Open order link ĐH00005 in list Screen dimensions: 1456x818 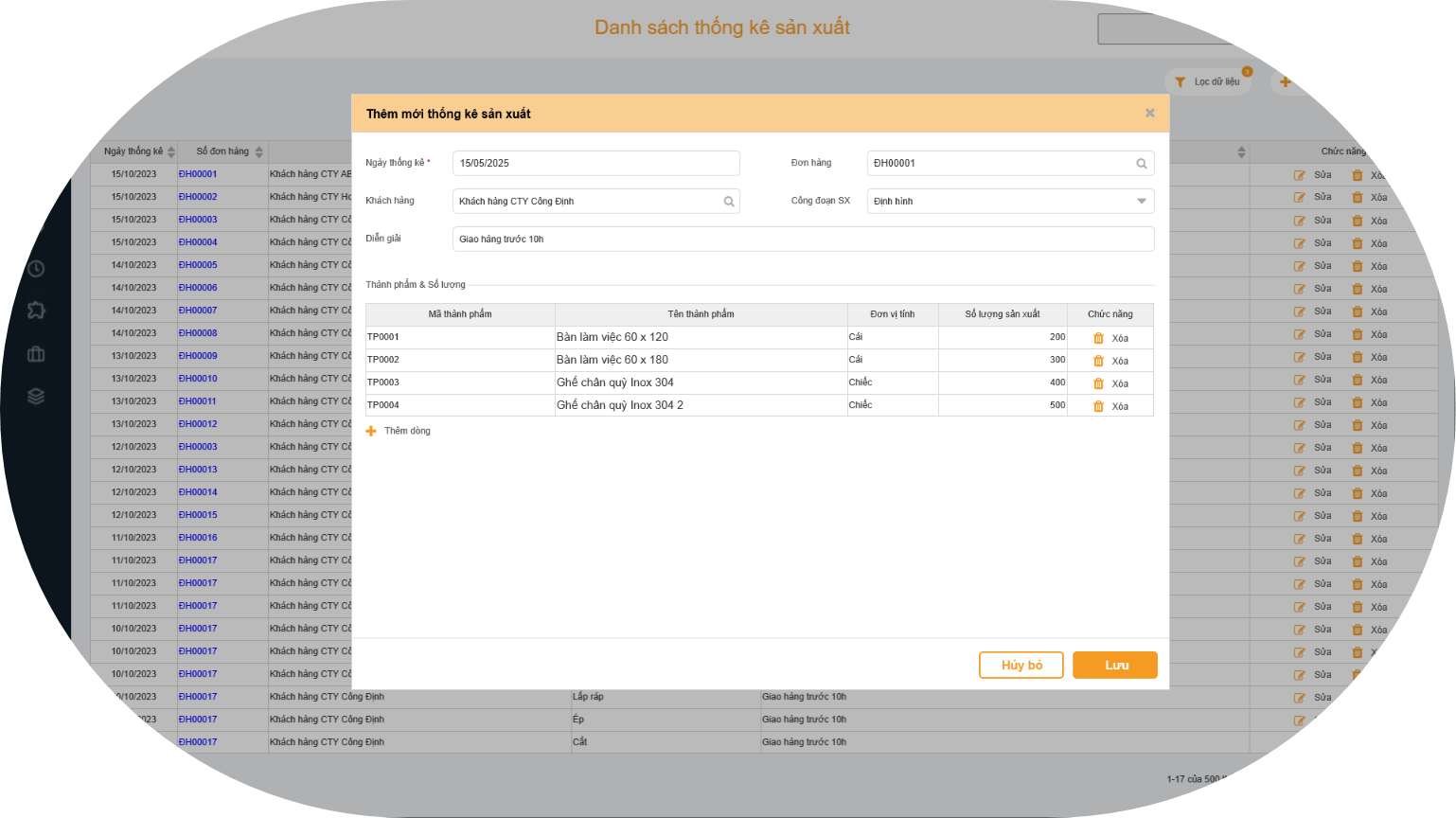click(198, 265)
